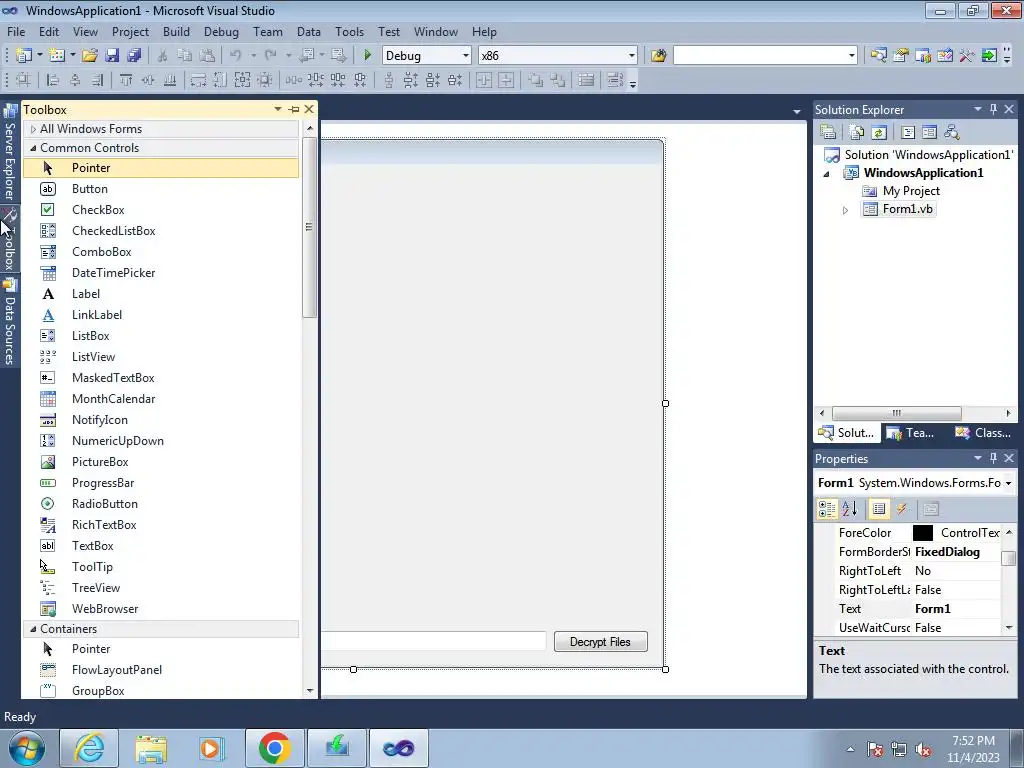The height and width of the screenshot is (768, 1024).
Task: Open the Debug menu
Action: point(221,32)
